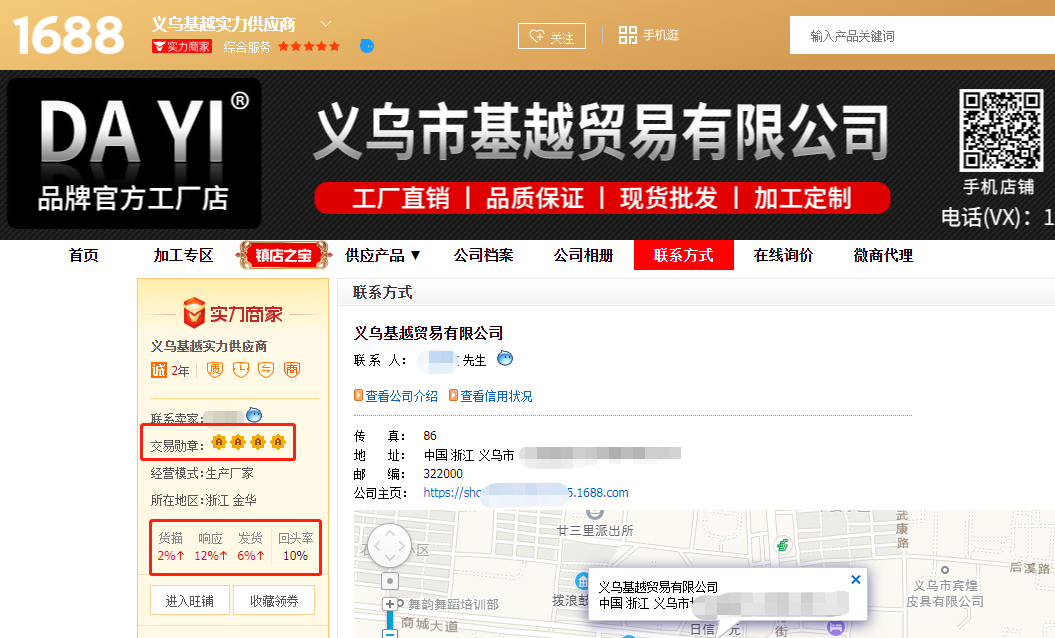This screenshot has width=1055, height=638.
Task: Close the map address info popup
Action: pyautogui.click(x=856, y=579)
